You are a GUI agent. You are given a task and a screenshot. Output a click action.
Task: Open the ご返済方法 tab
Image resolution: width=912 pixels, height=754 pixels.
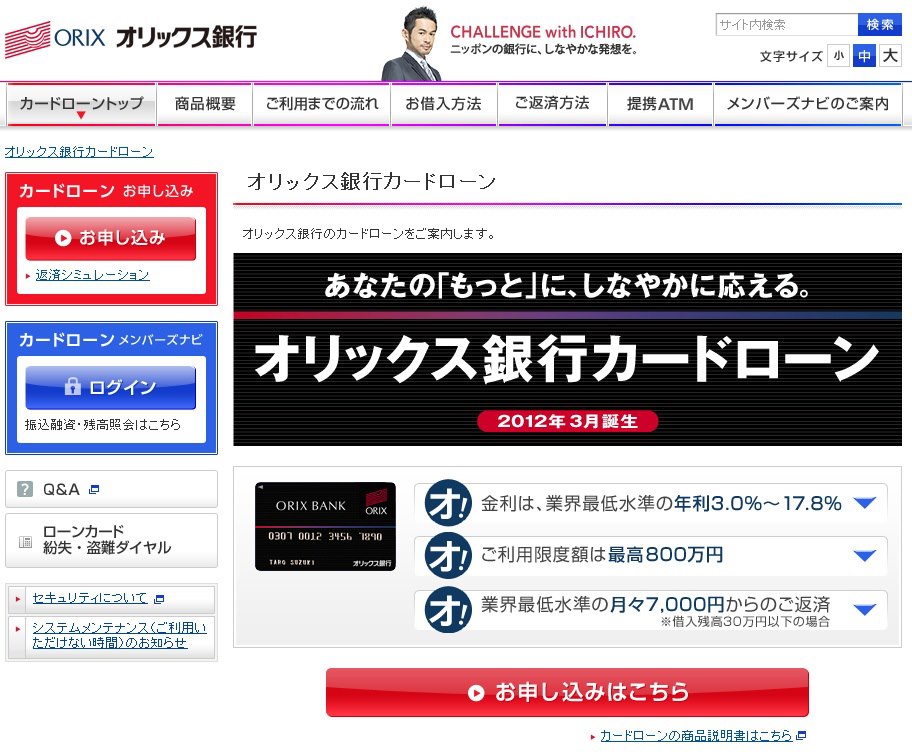pos(552,104)
